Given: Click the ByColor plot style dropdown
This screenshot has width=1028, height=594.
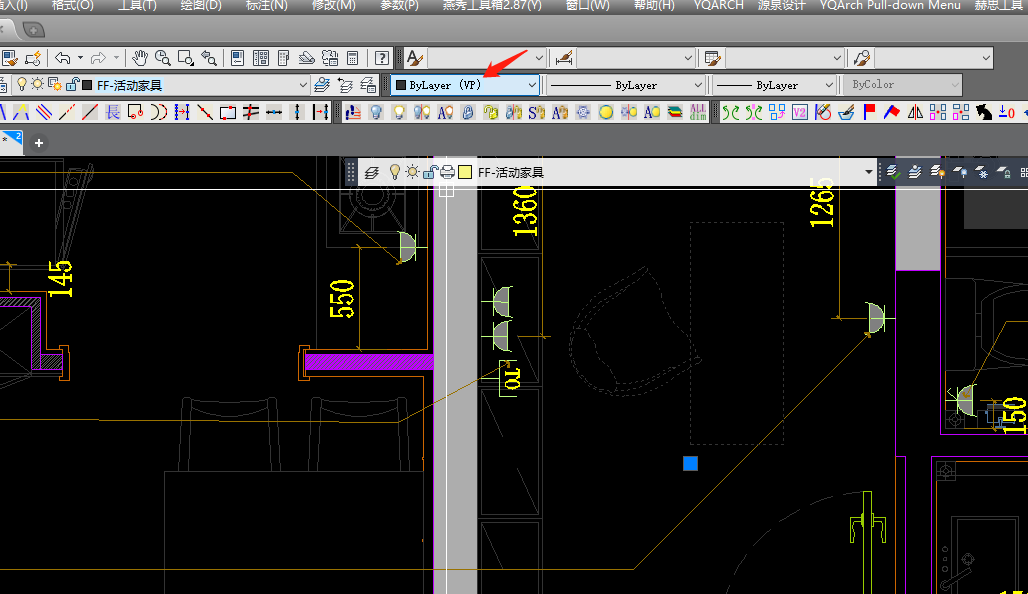Looking at the screenshot, I should 902,85.
